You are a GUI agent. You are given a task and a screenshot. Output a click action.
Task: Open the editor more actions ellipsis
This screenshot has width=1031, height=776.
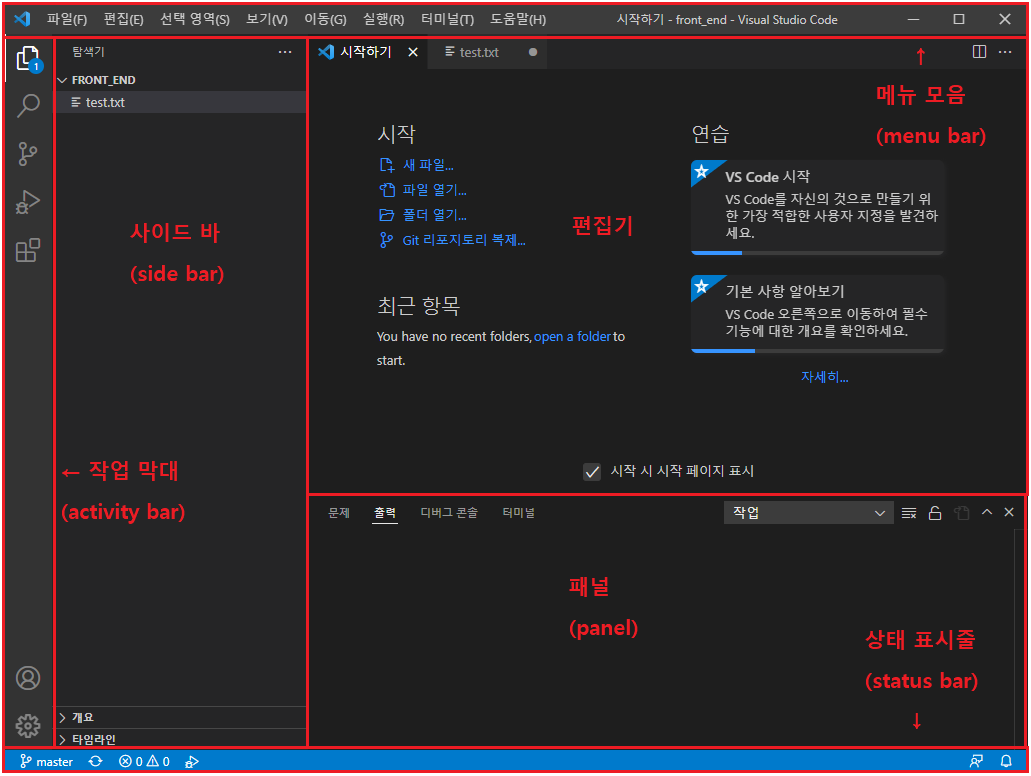[x=1005, y=52]
